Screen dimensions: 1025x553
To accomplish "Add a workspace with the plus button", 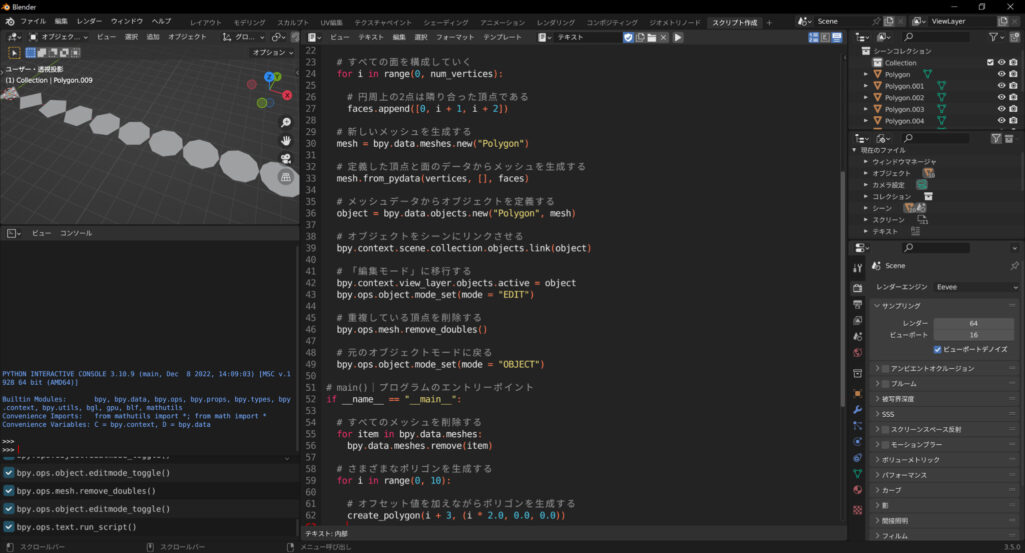I will (769, 22).
